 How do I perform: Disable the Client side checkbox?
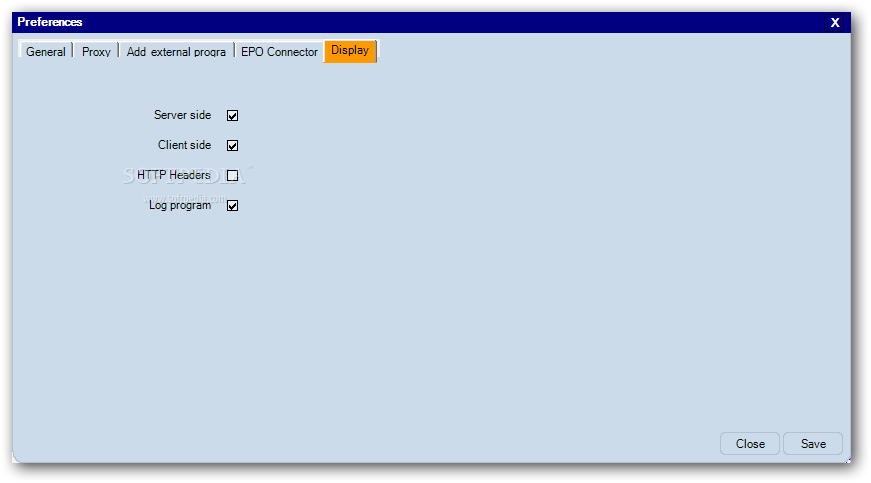(x=232, y=145)
